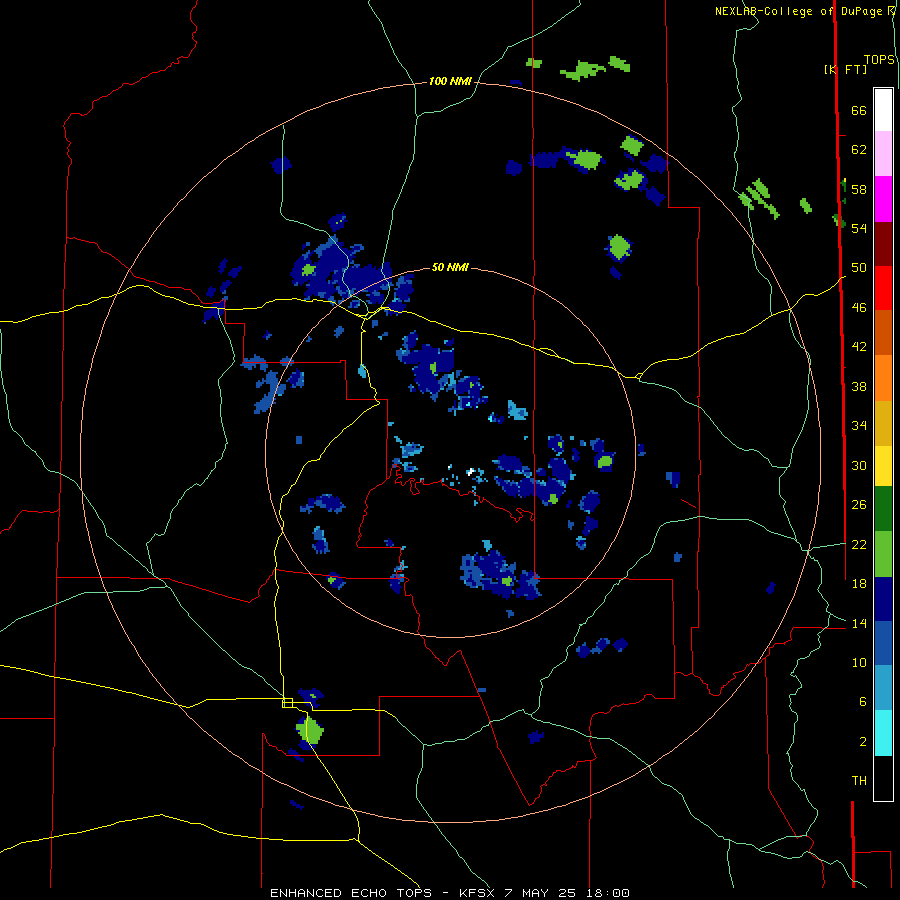The image size is (900, 900).
Task: Click the small yellow square city marker
Action: coord(288,703)
